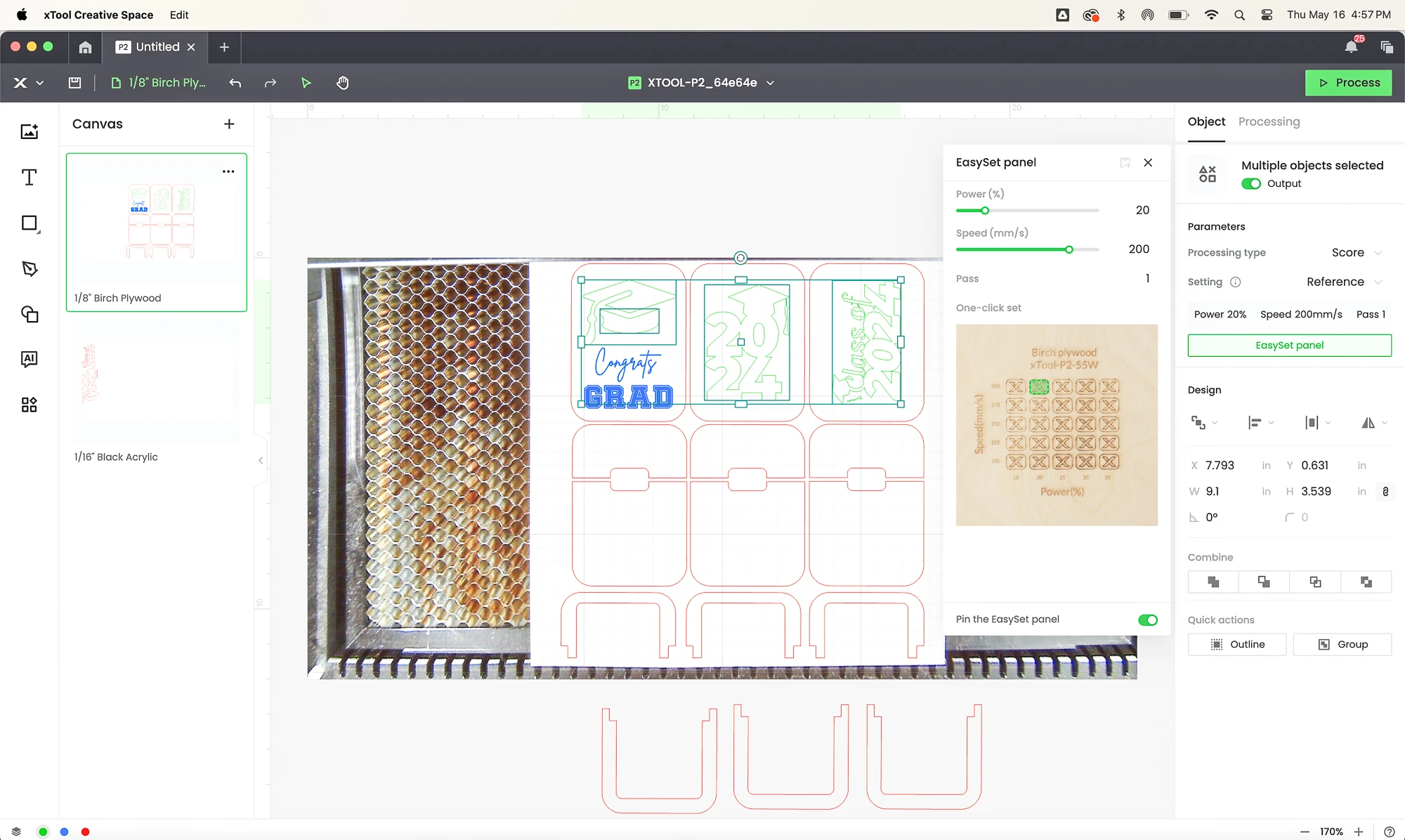Open the Edit menu
Image resolution: width=1405 pixels, height=840 pixels.
(178, 15)
